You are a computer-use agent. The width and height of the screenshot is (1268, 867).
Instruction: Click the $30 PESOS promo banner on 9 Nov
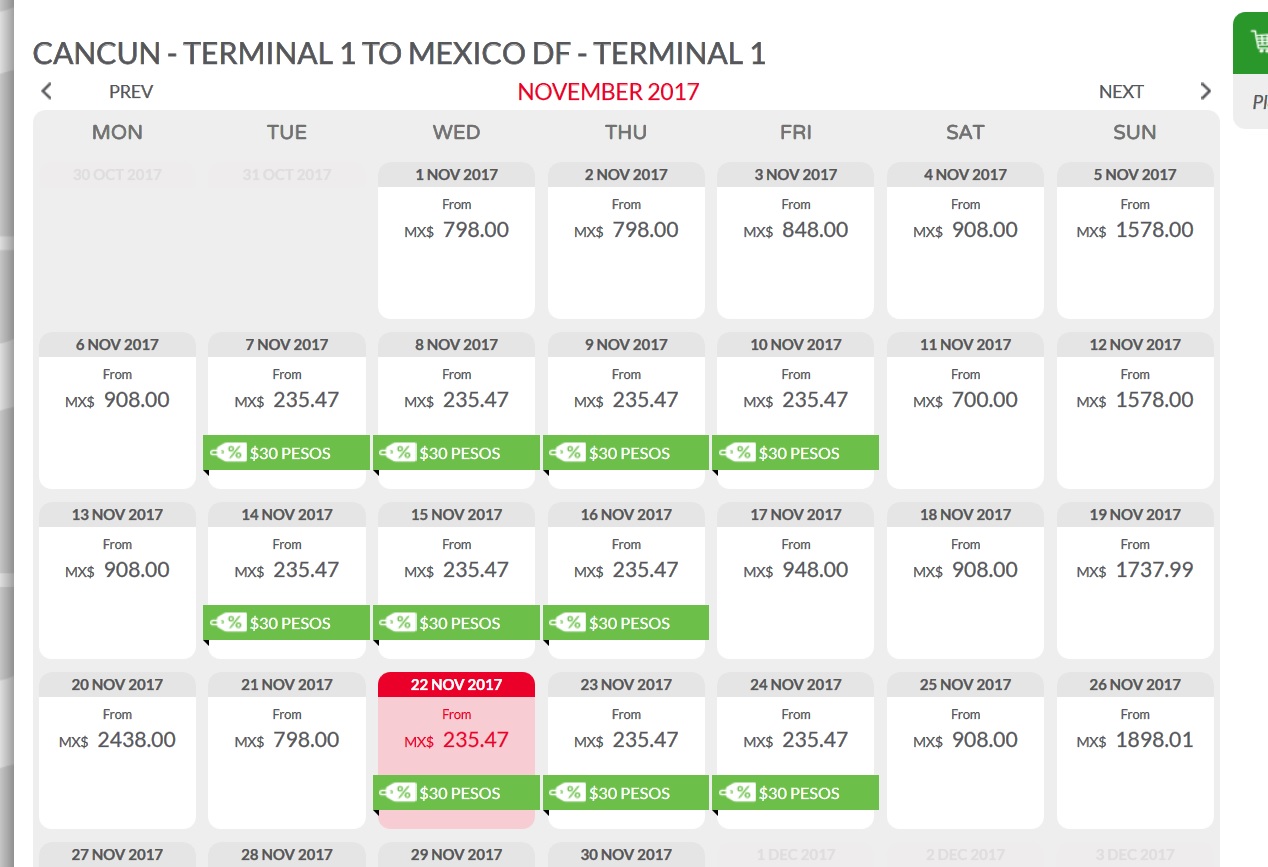(x=626, y=453)
